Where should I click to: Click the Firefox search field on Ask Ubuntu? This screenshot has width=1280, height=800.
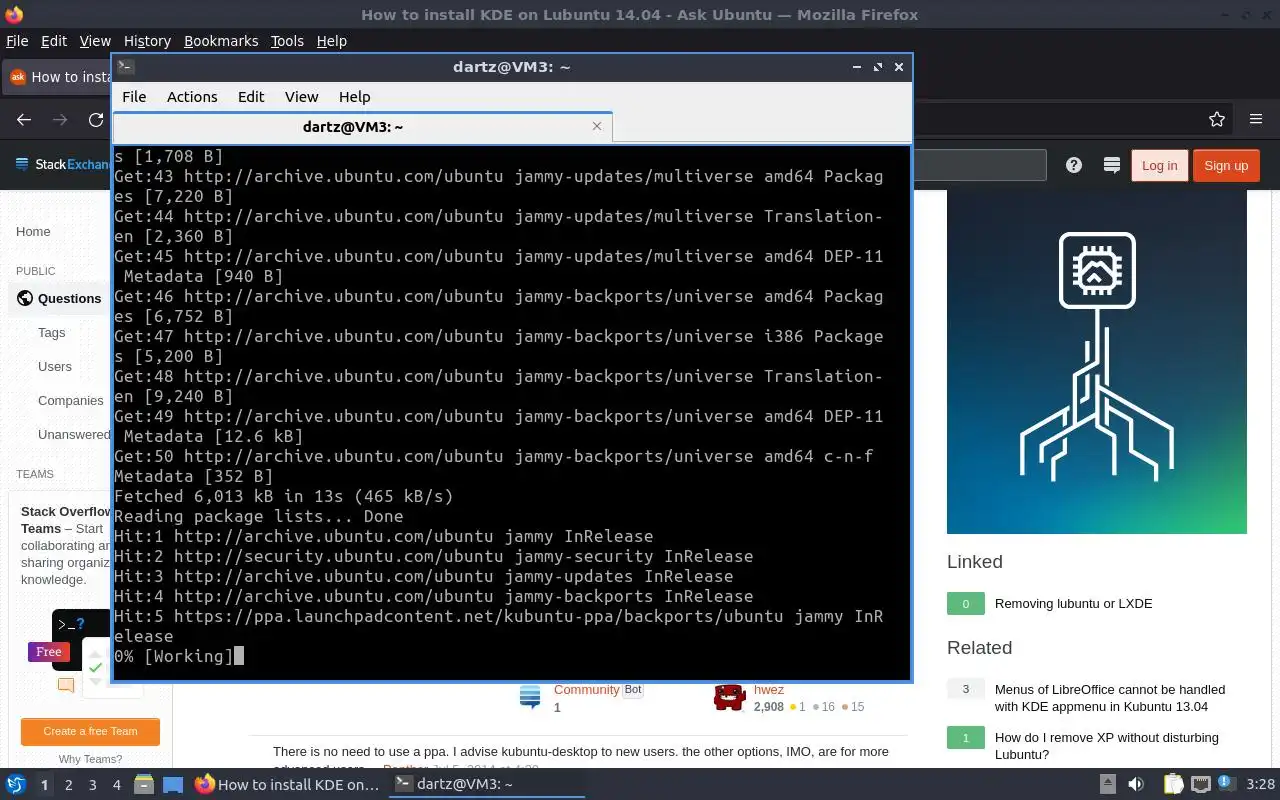tap(979, 165)
